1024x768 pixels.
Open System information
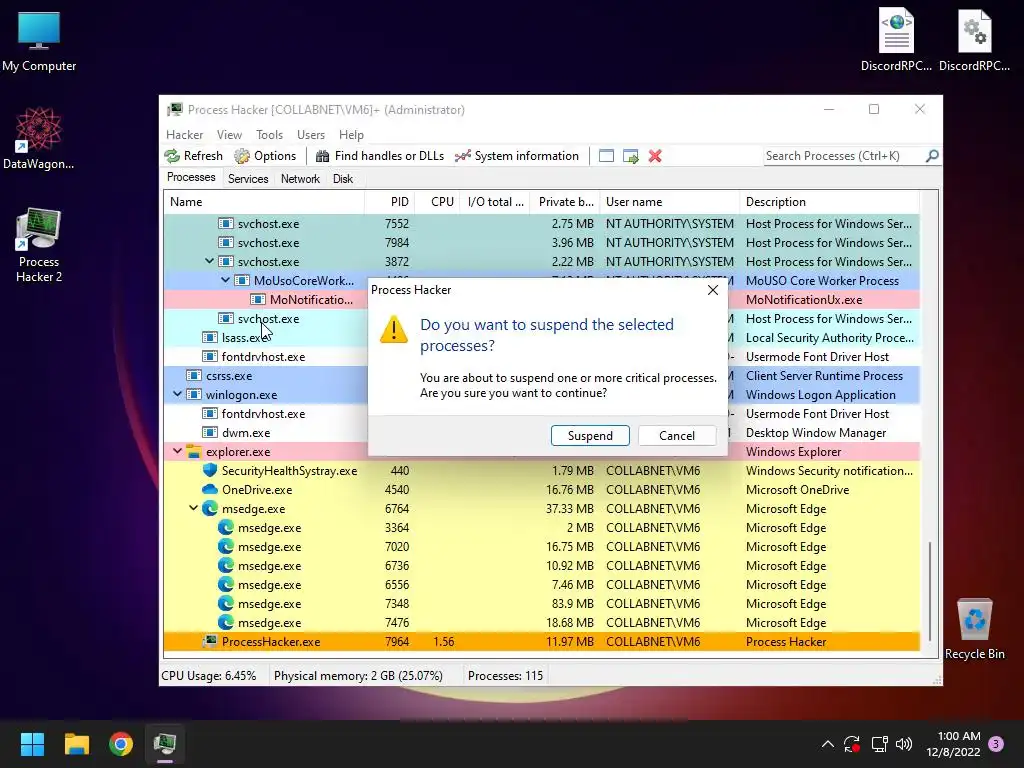pos(517,156)
